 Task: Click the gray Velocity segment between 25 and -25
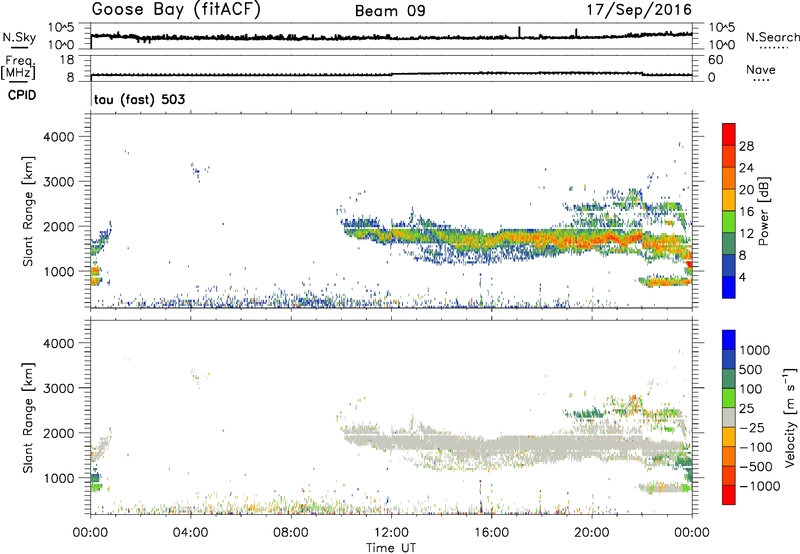[x=729, y=417]
